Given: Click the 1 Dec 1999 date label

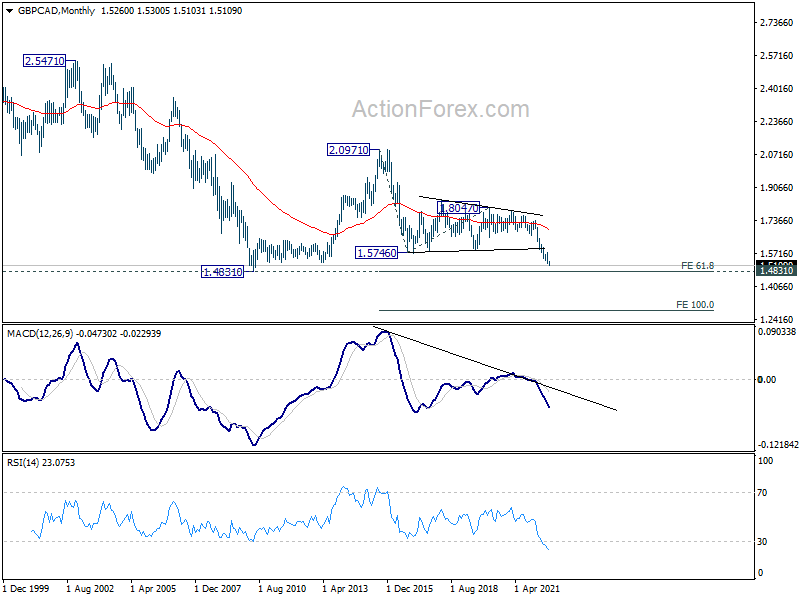Looking at the screenshot, I should pyautogui.click(x=26, y=588).
